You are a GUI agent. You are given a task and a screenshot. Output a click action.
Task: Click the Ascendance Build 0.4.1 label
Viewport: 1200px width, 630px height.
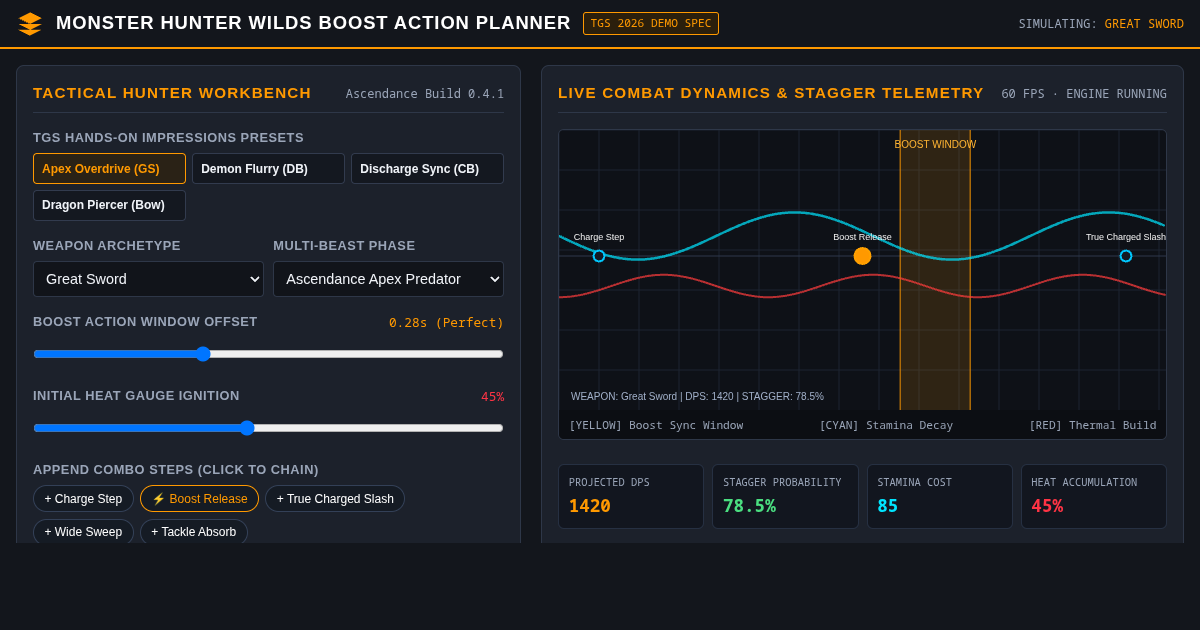click(x=425, y=94)
